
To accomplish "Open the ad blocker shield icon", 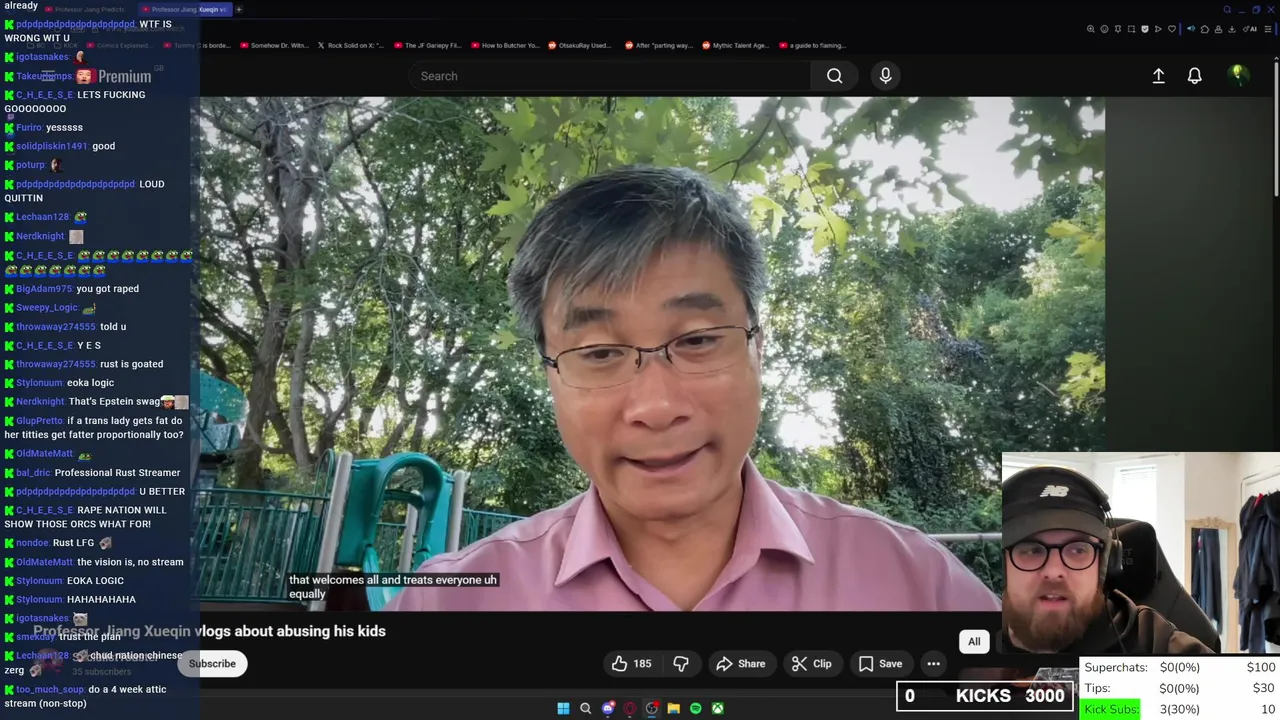I will pos(1145,29).
